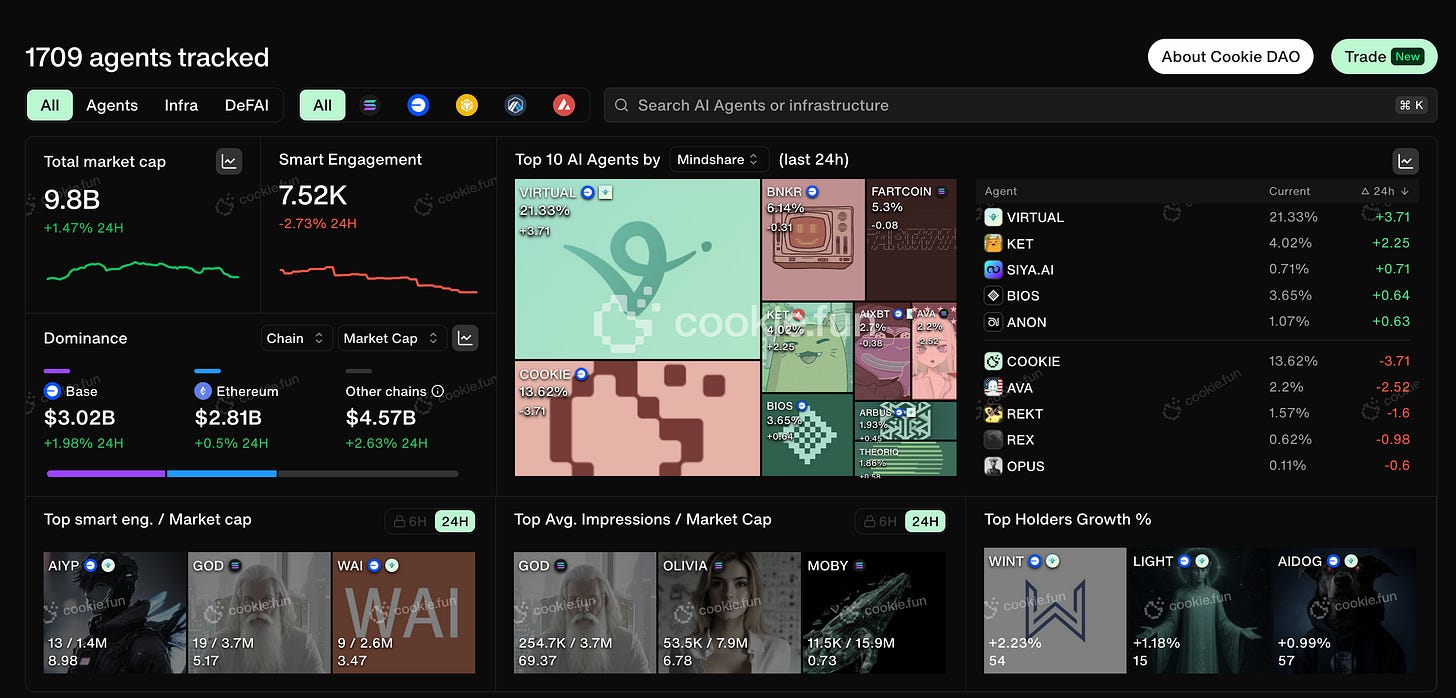Open LIGHT card in holders growth
Image resolution: width=1456 pixels, height=698 pixels.
coord(1199,610)
